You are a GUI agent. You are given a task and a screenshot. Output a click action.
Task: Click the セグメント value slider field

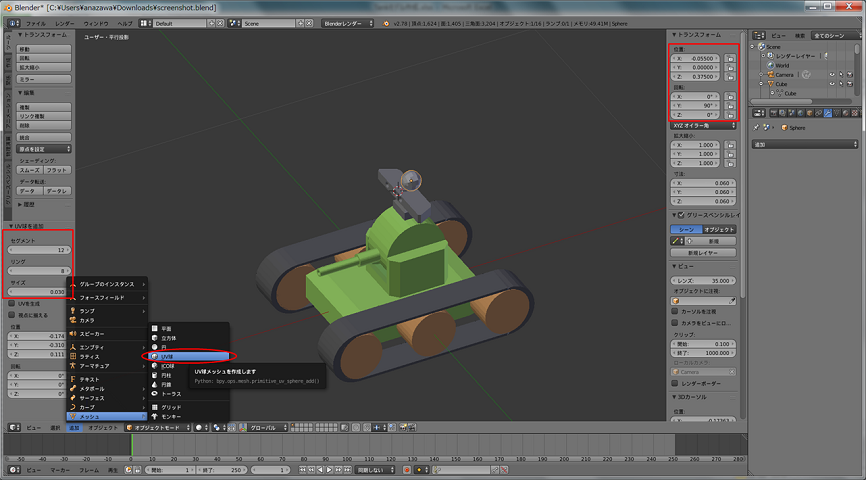point(39,250)
